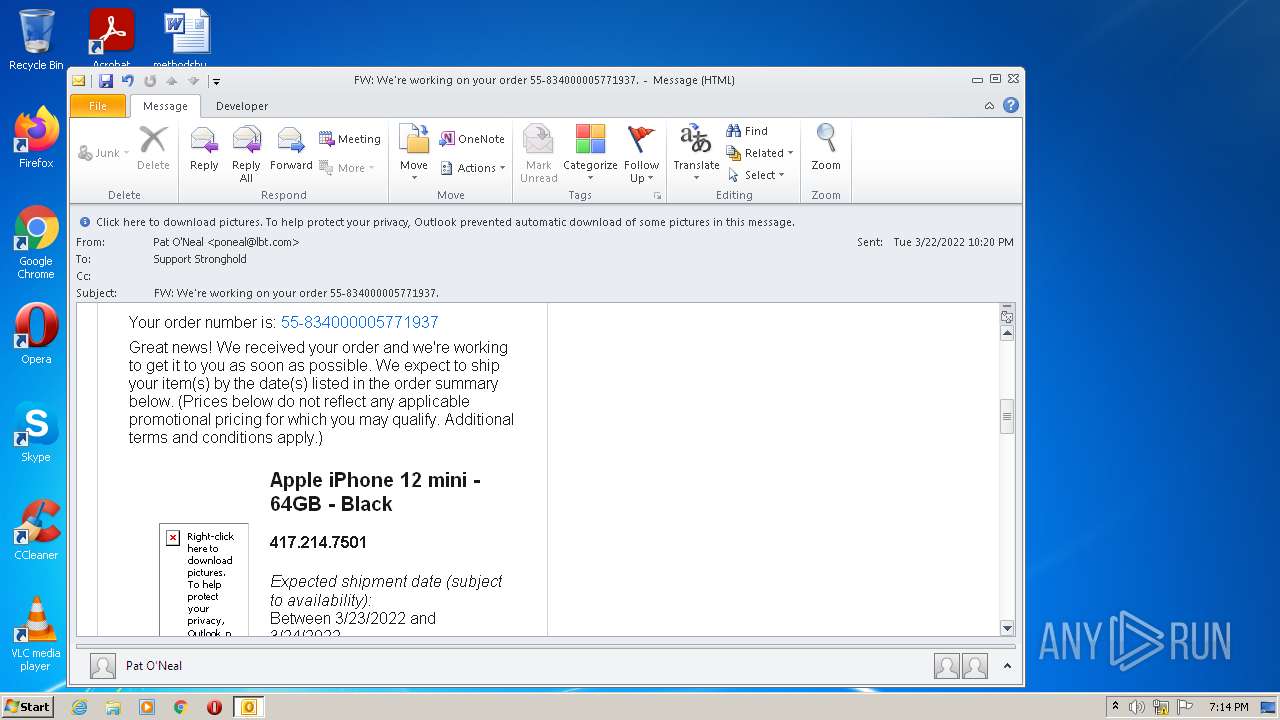Expand the People Pane caret
1280x720 pixels.
pos(1007,666)
